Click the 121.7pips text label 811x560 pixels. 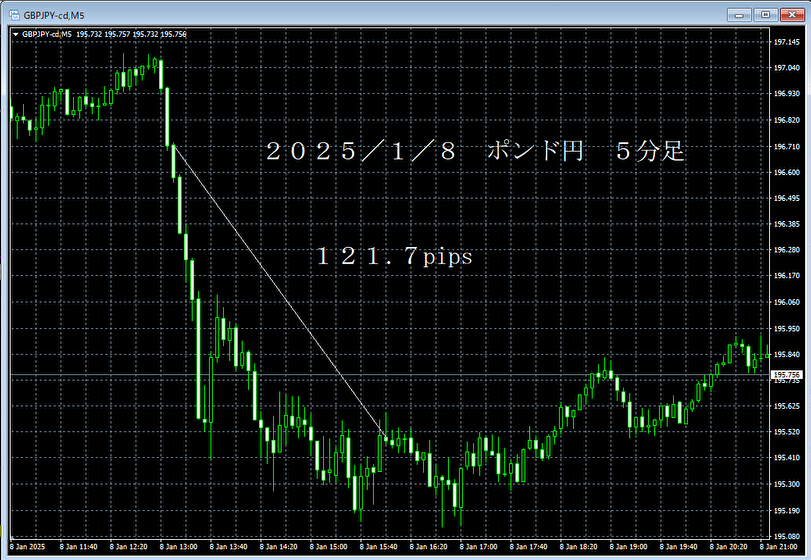pyautogui.click(x=394, y=257)
